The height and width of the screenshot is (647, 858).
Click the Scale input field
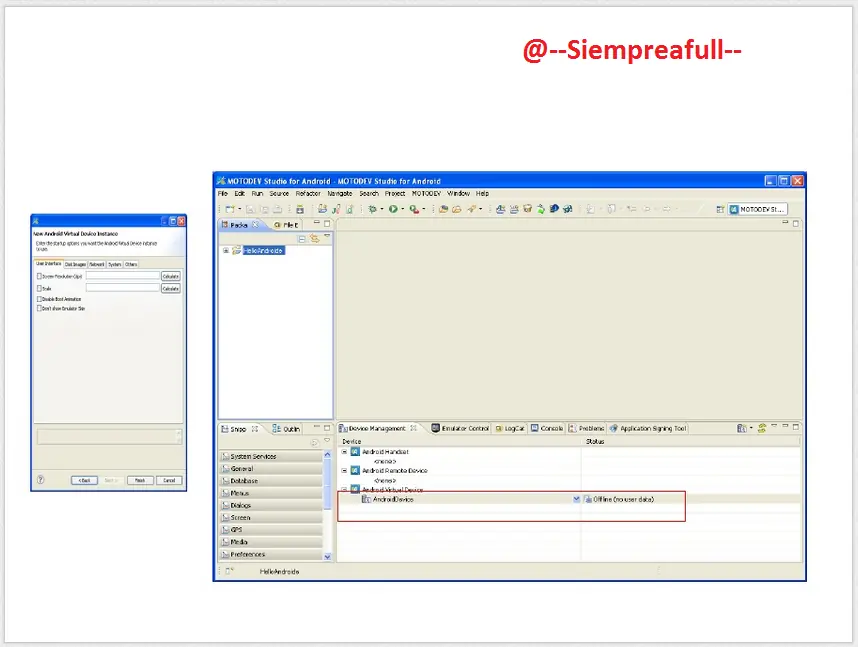click(x=123, y=288)
